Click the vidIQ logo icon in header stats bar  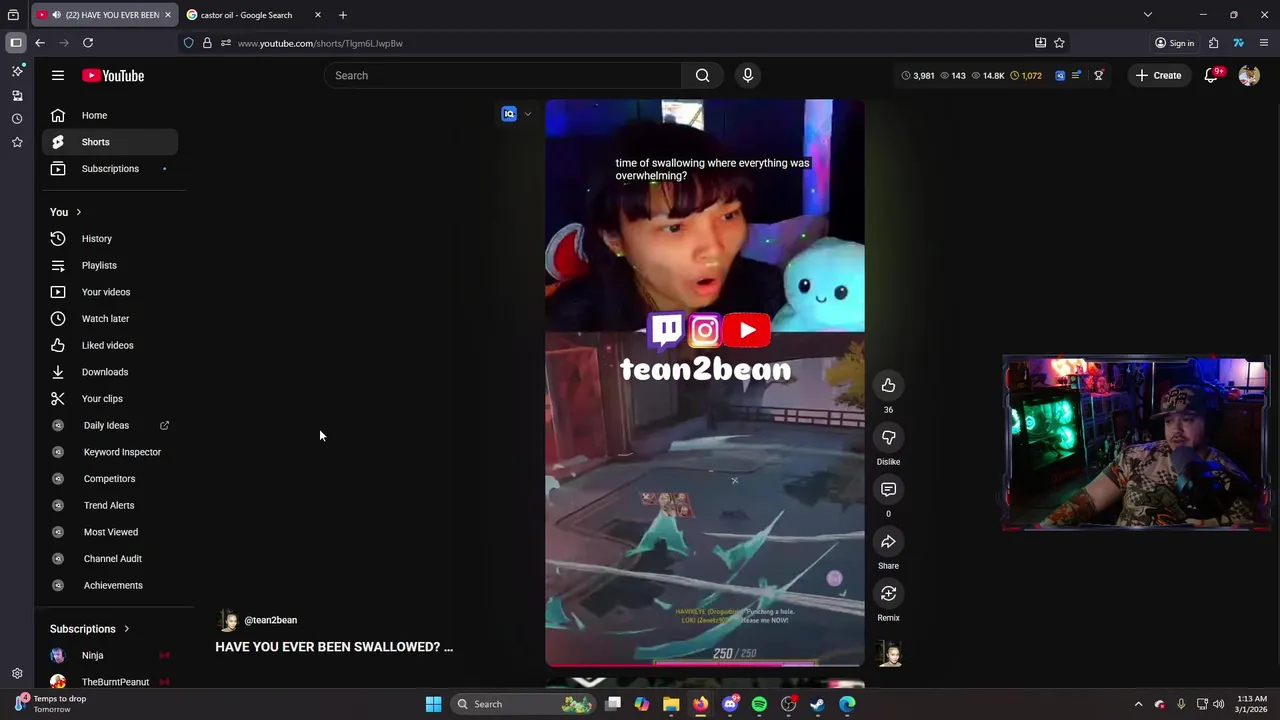pyautogui.click(x=1060, y=75)
